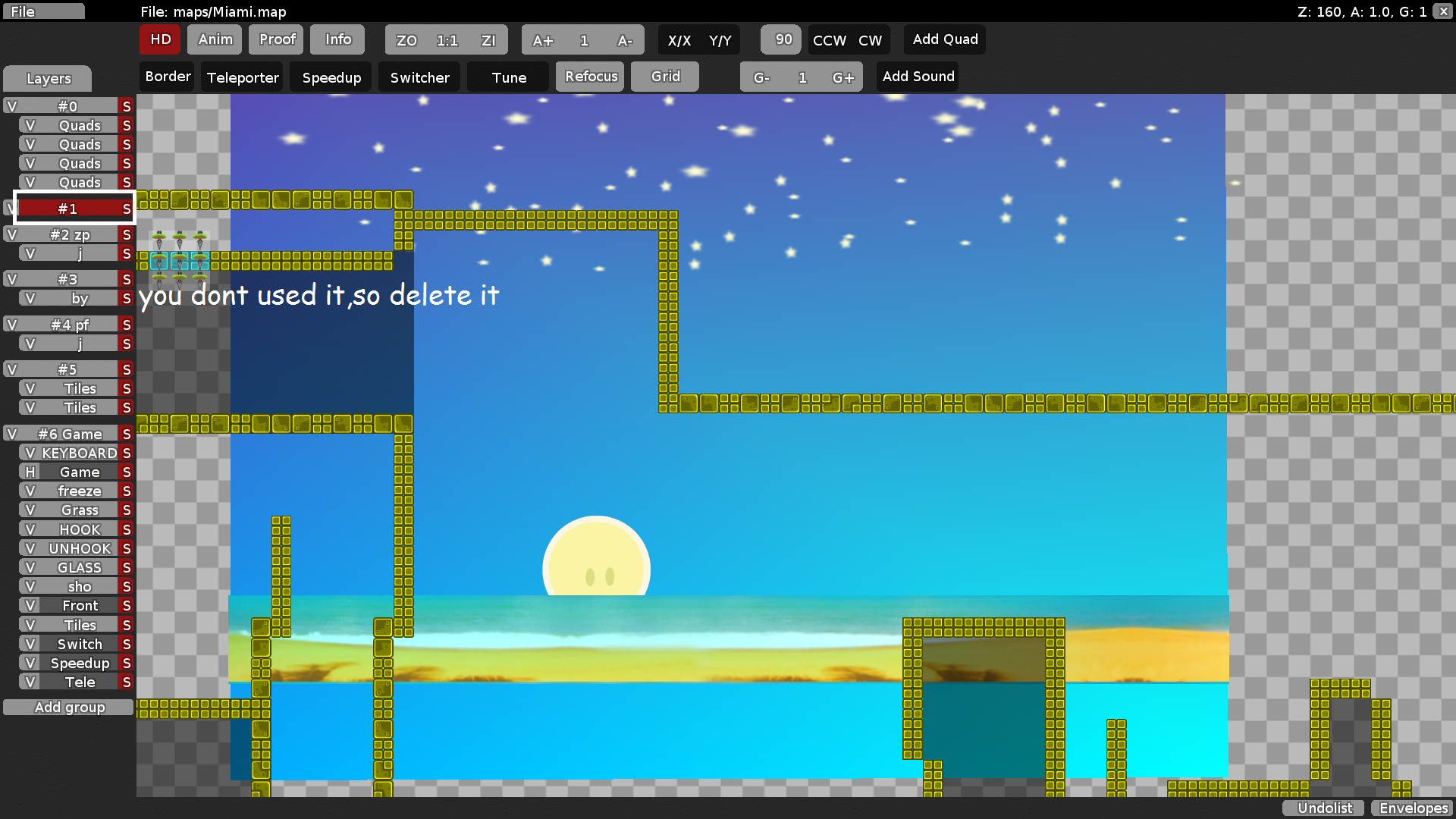1456x819 pixels.
Task: Collapse group #5 with Tiles layers
Action: (67, 369)
